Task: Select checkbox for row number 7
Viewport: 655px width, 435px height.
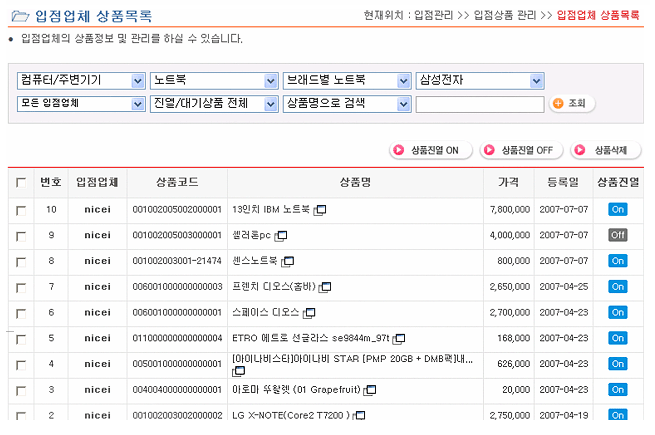Action: 21,288
